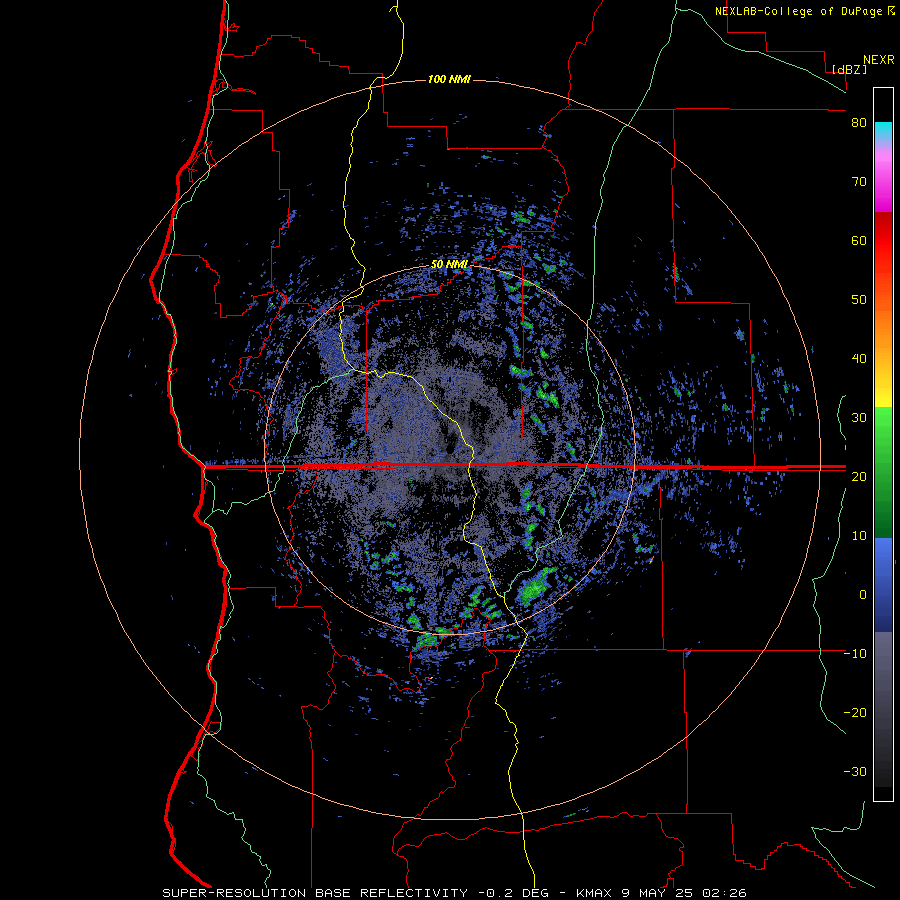Viewport: 900px width, 900px height.
Task: Click the 40 dBZ scale value
Action: click(x=859, y=359)
